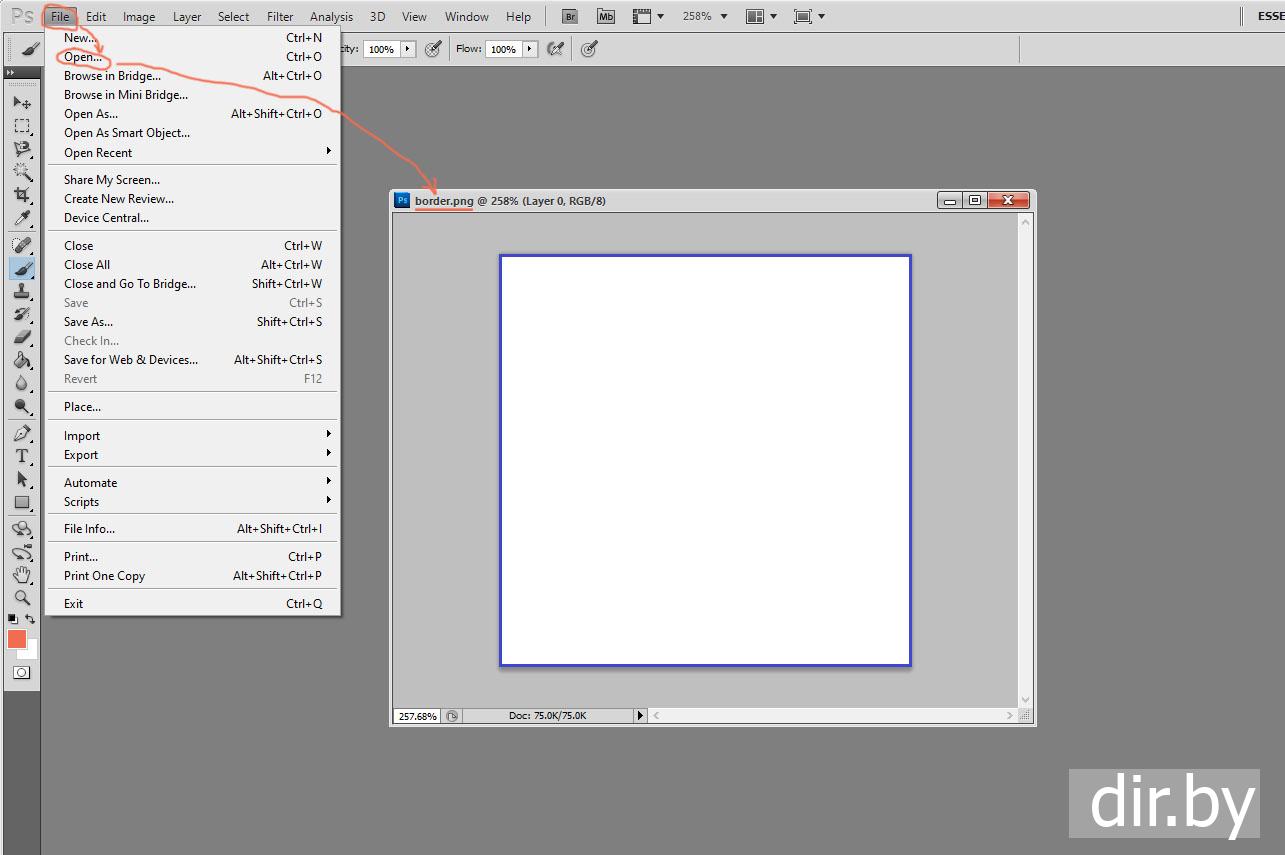Select the Crop tool

pos(22,195)
